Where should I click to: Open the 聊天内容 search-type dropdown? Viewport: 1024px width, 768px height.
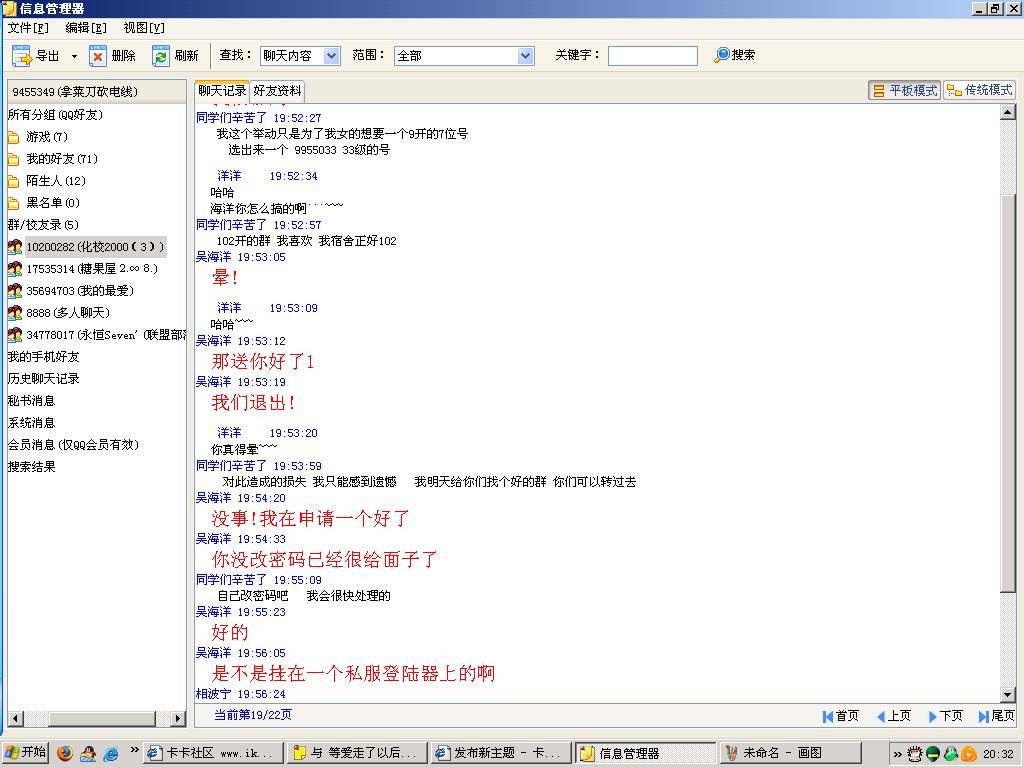[331, 56]
